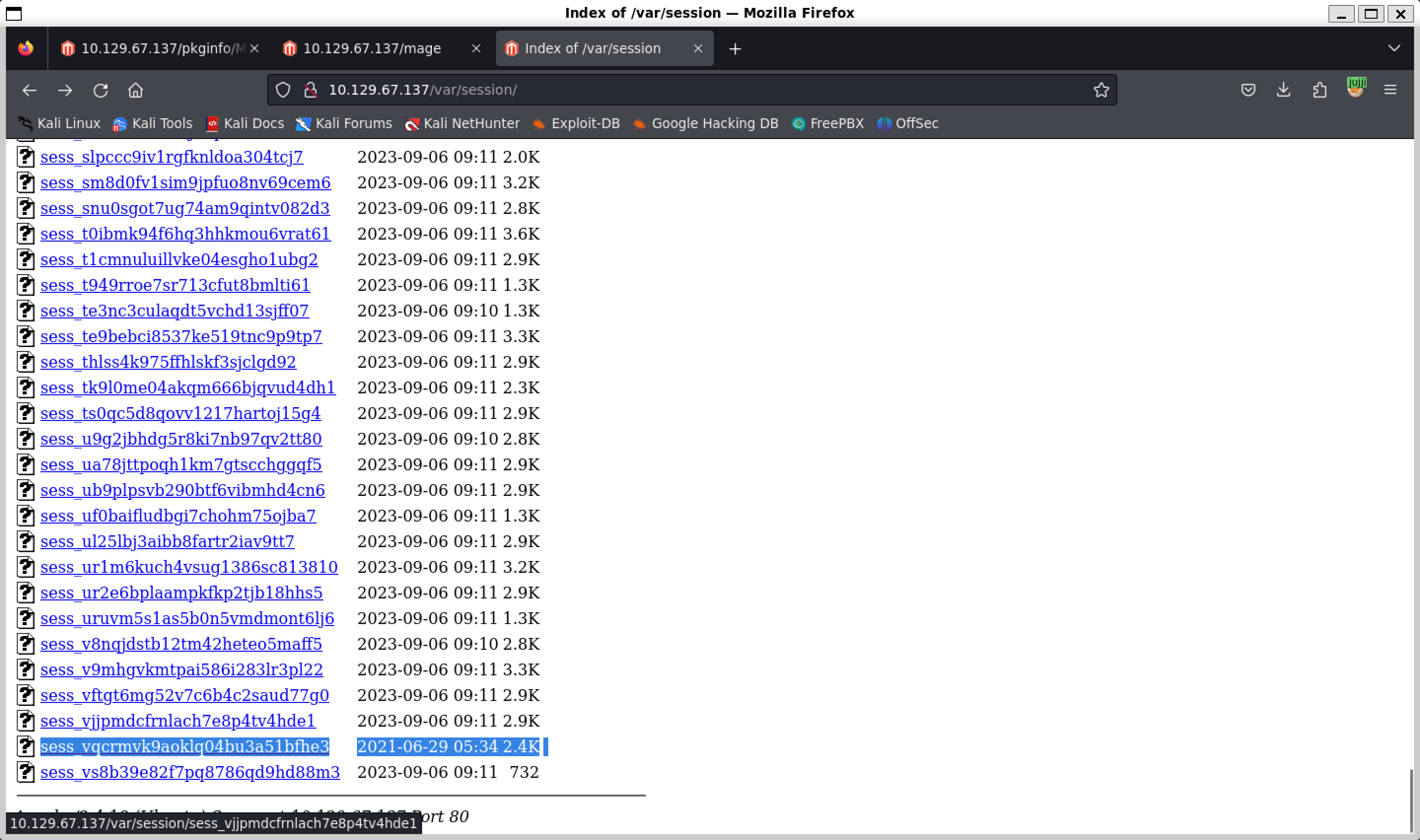The image size is (1420, 840).
Task: Click the browser Reload button
Action: click(x=100, y=90)
